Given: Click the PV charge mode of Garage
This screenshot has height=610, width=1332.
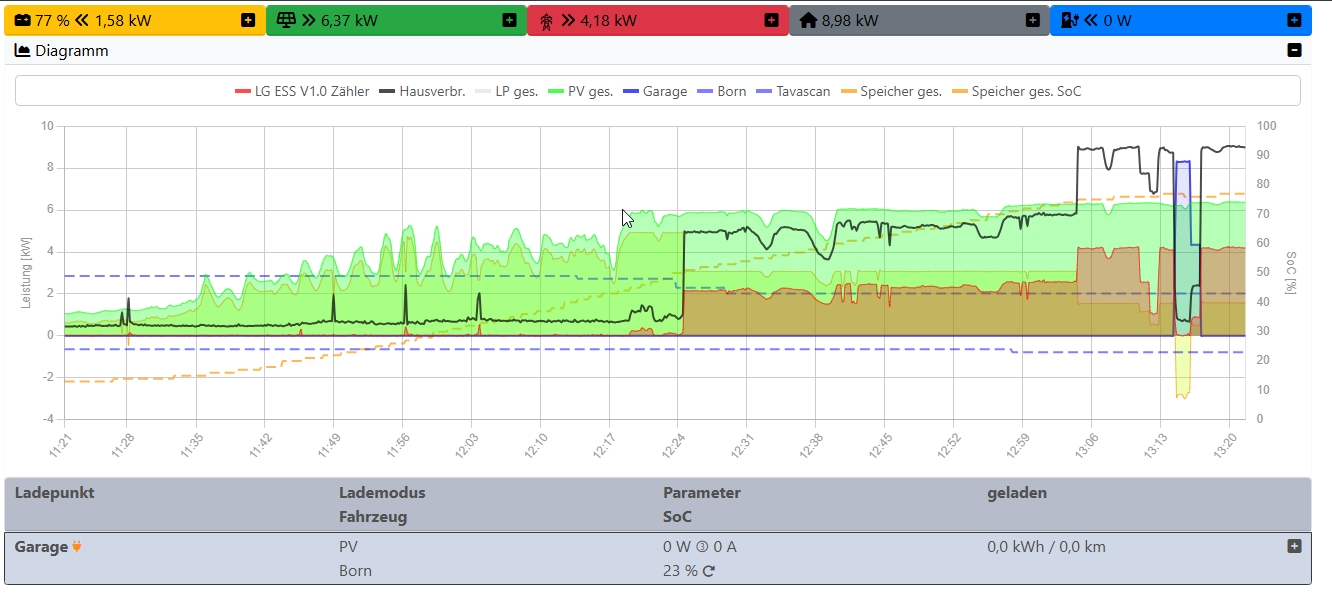Looking at the screenshot, I should pos(349,547).
